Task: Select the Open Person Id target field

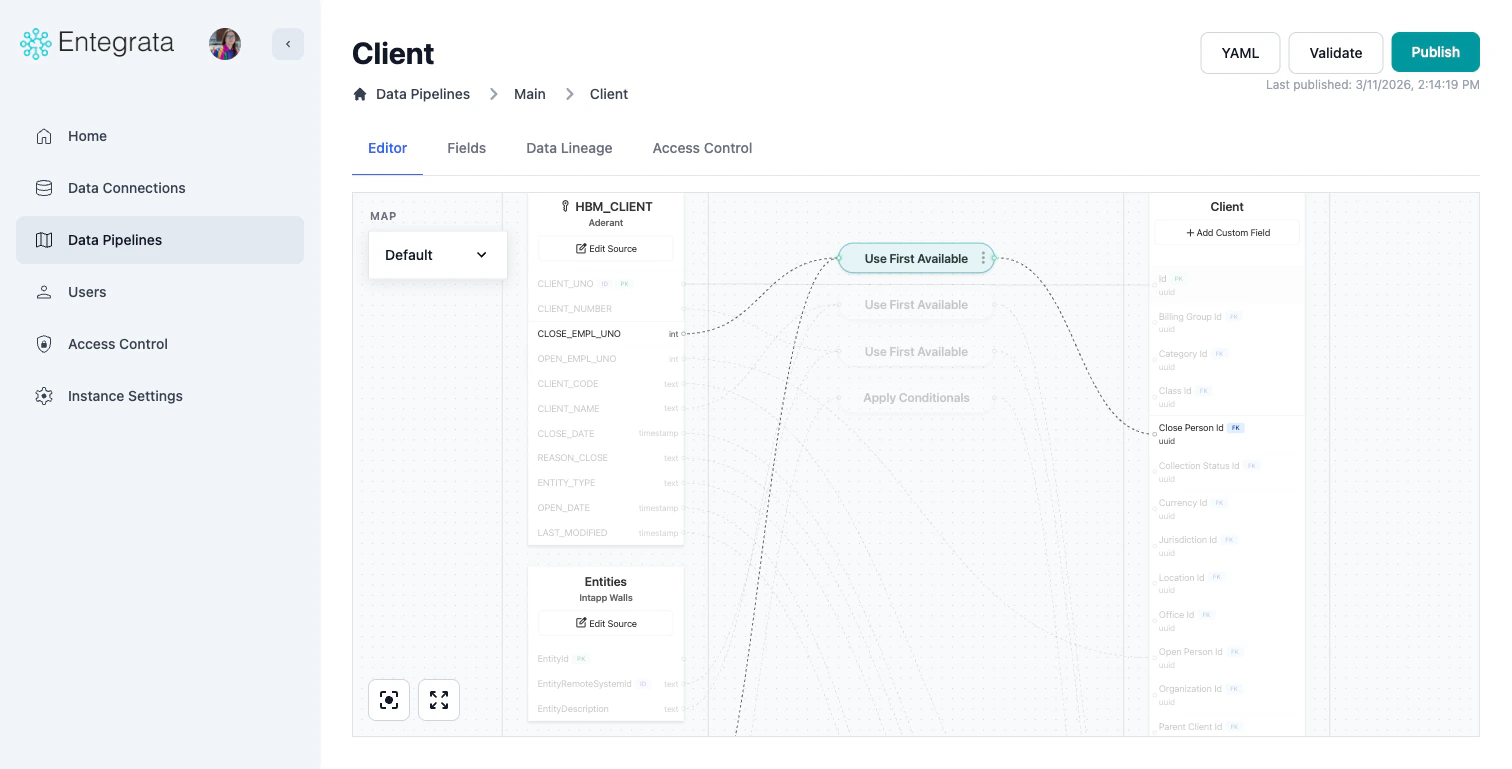Action: (x=1227, y=658)
